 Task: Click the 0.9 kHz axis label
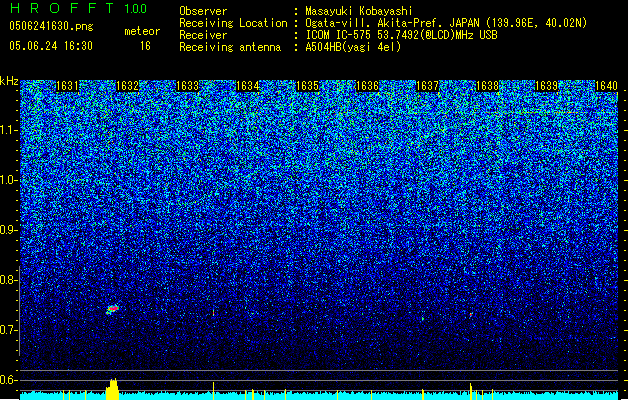[9, 230]
